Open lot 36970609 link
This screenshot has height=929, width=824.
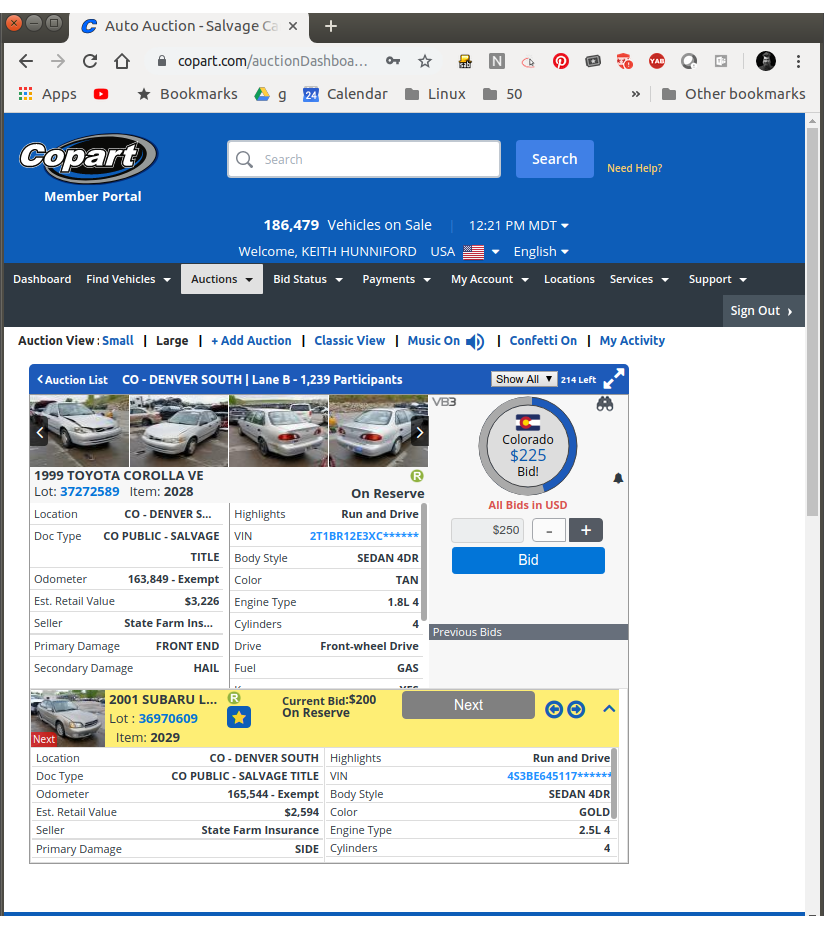[x=168, y=719]
